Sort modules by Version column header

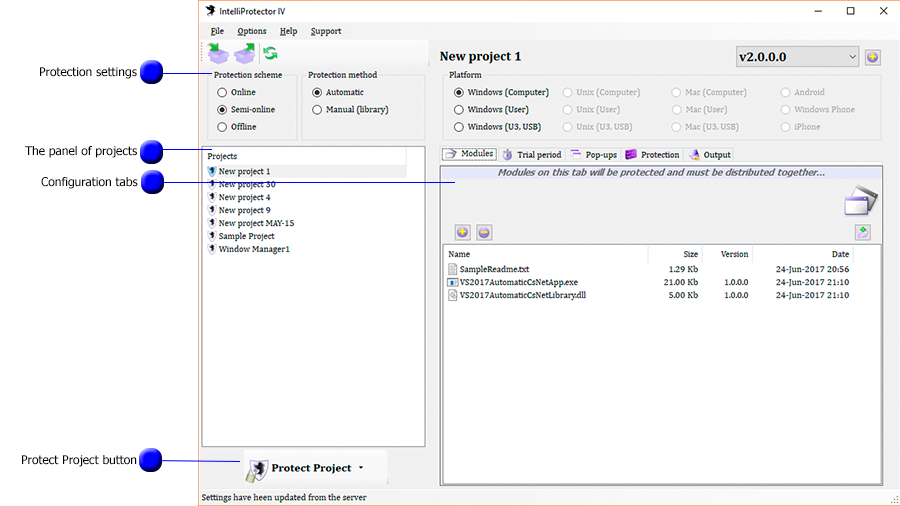[x=727, y=254]
